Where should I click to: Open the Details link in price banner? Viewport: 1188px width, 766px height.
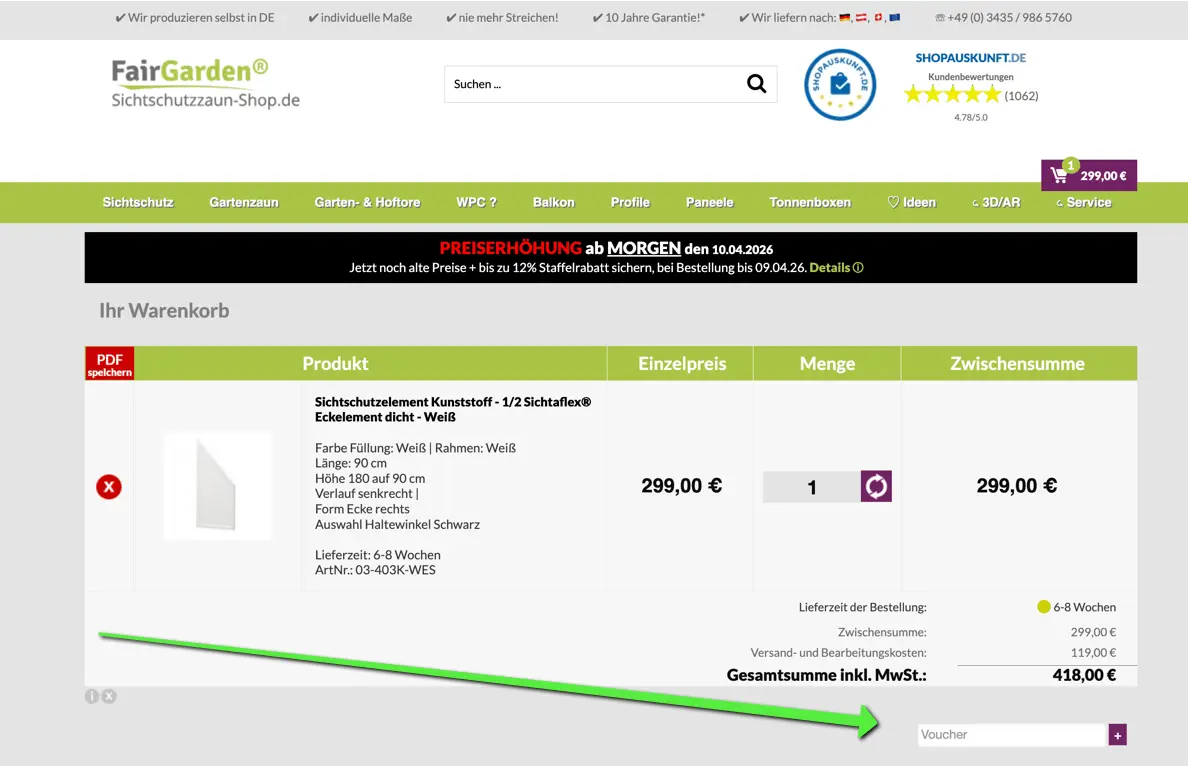point(831,267)
